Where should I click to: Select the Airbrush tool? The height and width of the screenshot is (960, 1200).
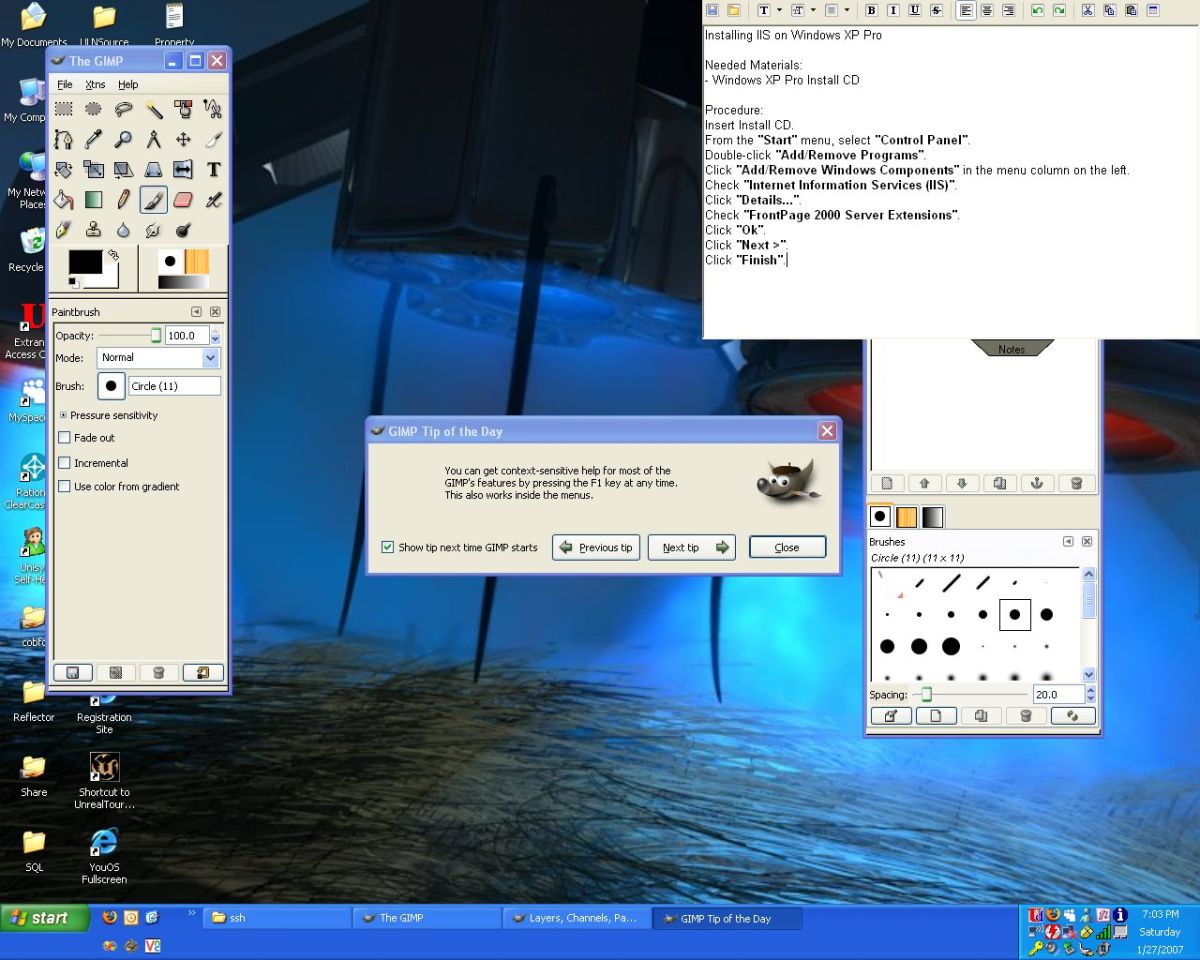tap(213, 200)
